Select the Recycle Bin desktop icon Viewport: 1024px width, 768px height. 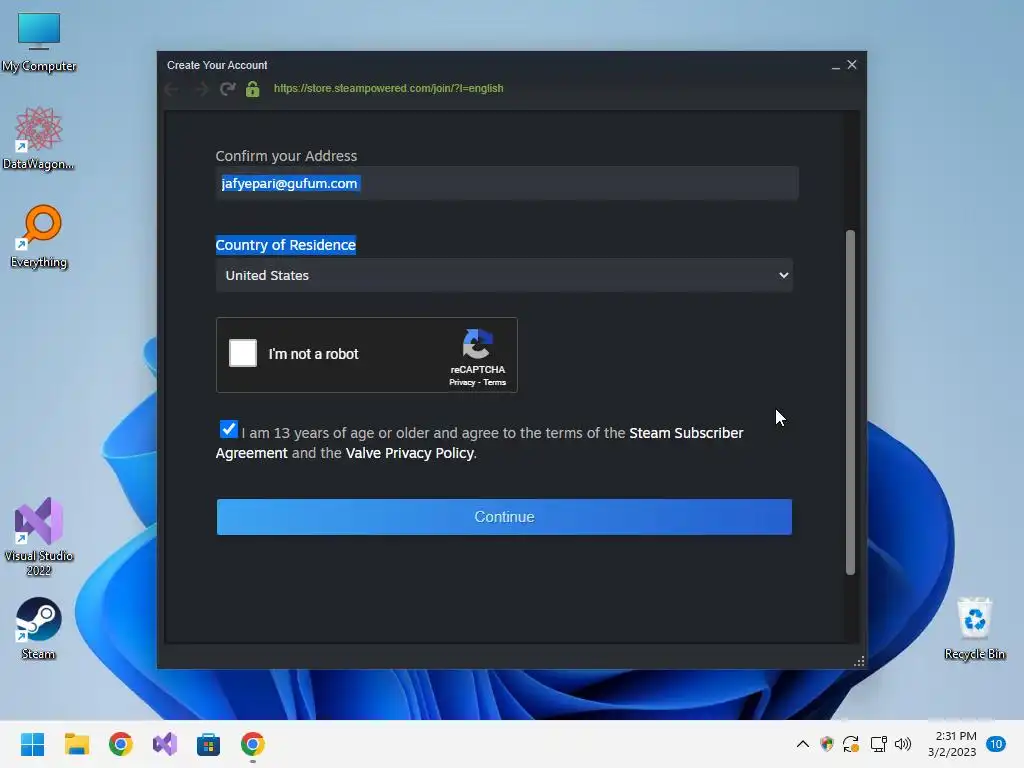[x=974, y=628]
